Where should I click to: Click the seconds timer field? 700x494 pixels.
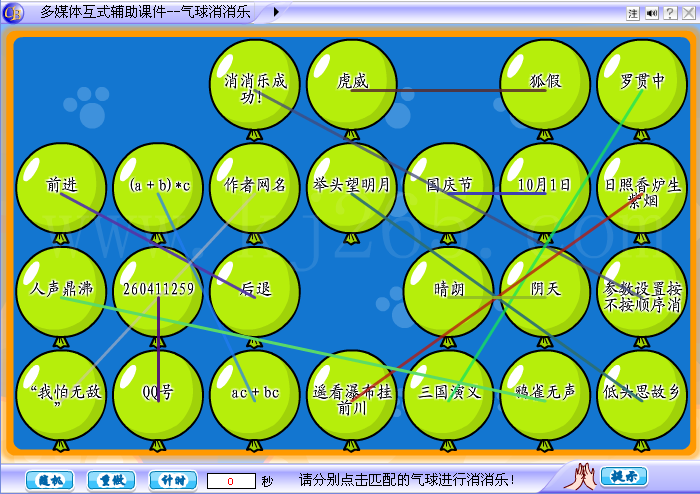(x=231, y=481)
